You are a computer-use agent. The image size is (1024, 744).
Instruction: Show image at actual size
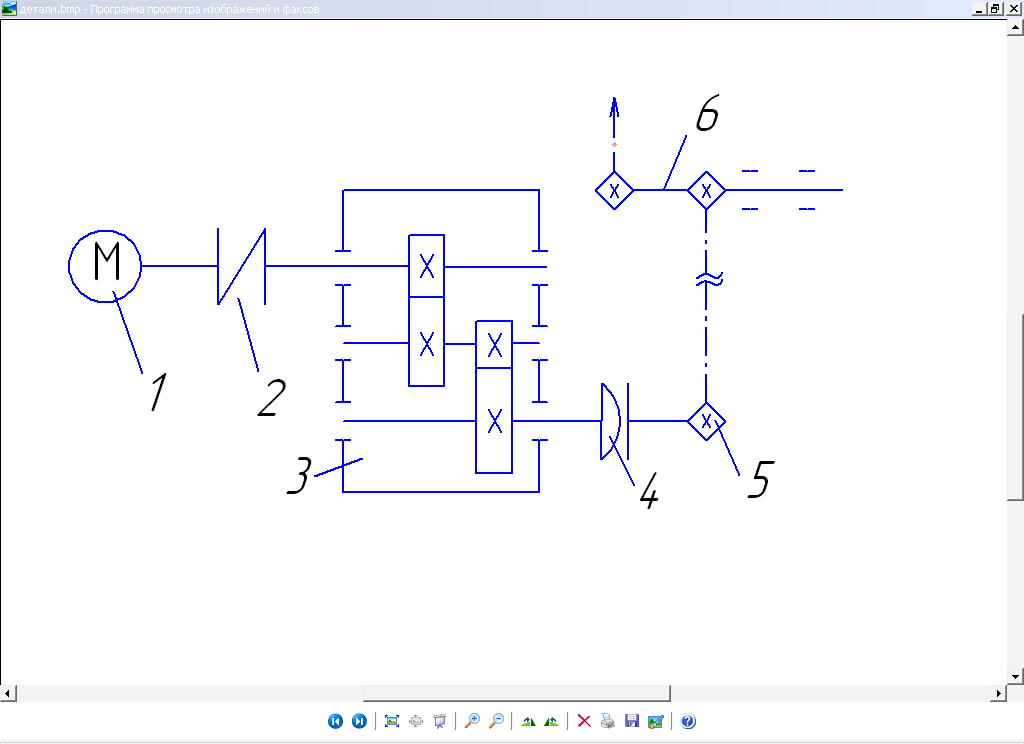(416, 721)
